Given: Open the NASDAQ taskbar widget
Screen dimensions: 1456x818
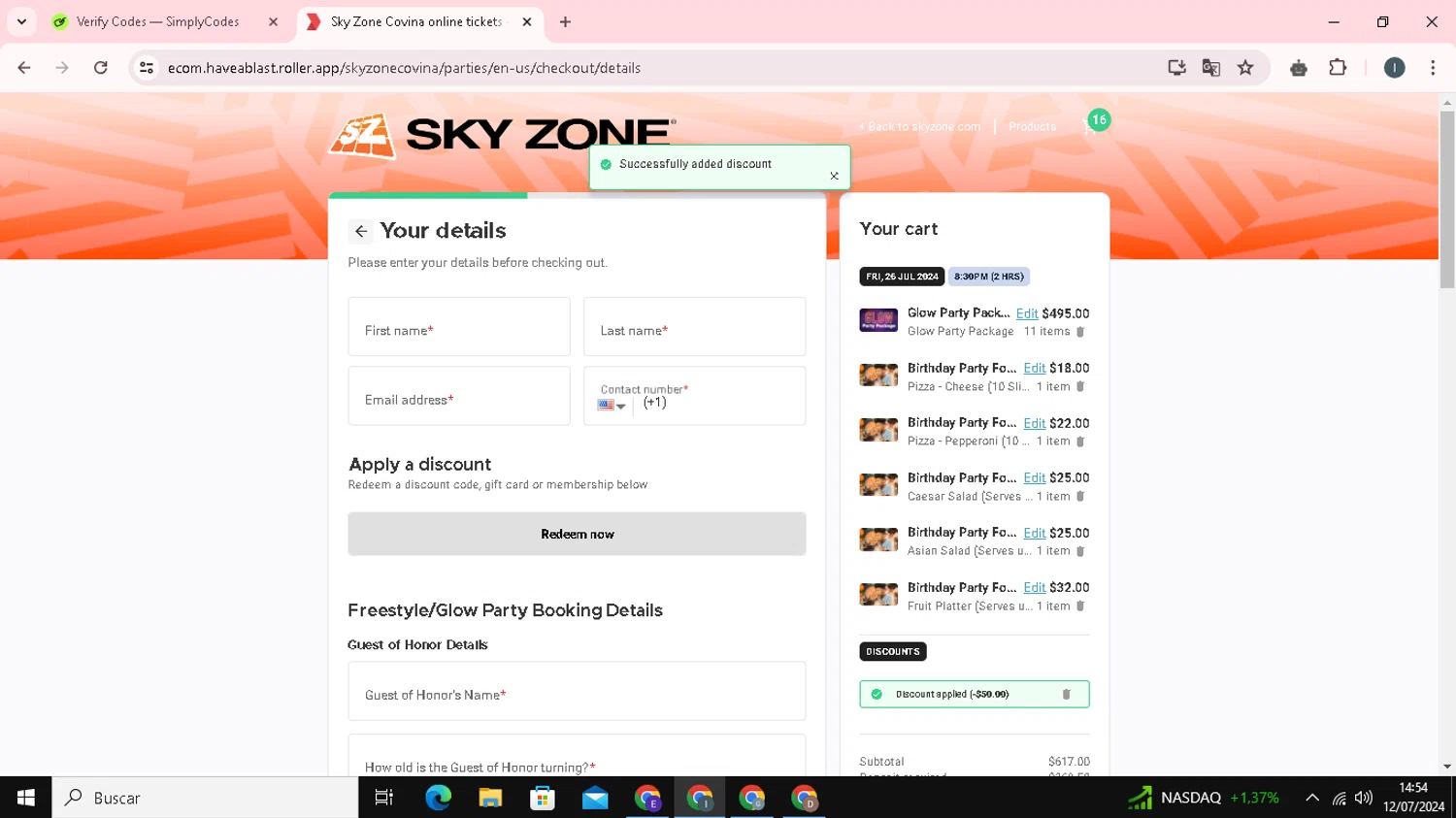Looking at the screenshot, I should click(1204, 798).
